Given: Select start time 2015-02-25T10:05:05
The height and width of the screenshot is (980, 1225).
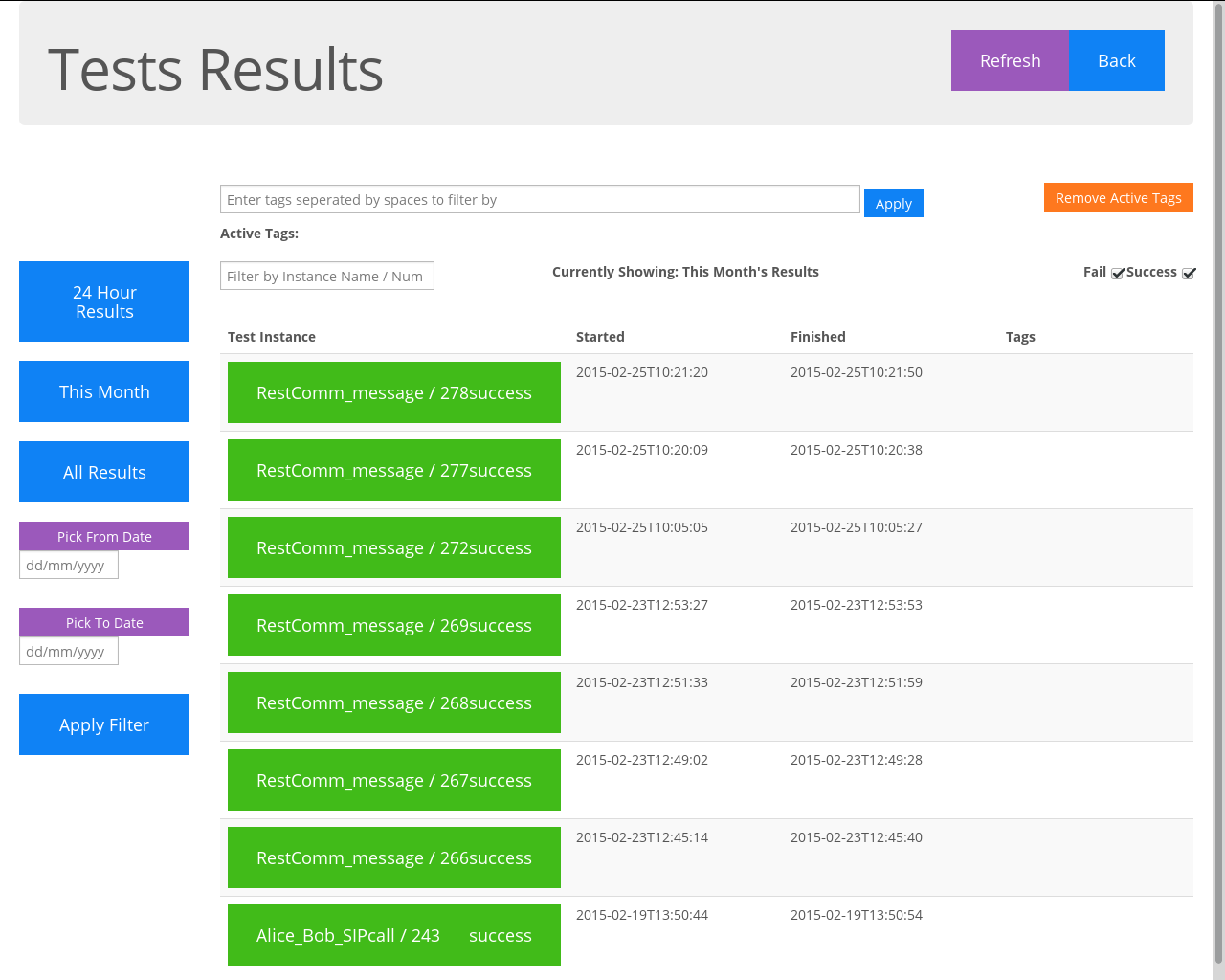Looking at the screenshot, I should click(x=642, y=527).
